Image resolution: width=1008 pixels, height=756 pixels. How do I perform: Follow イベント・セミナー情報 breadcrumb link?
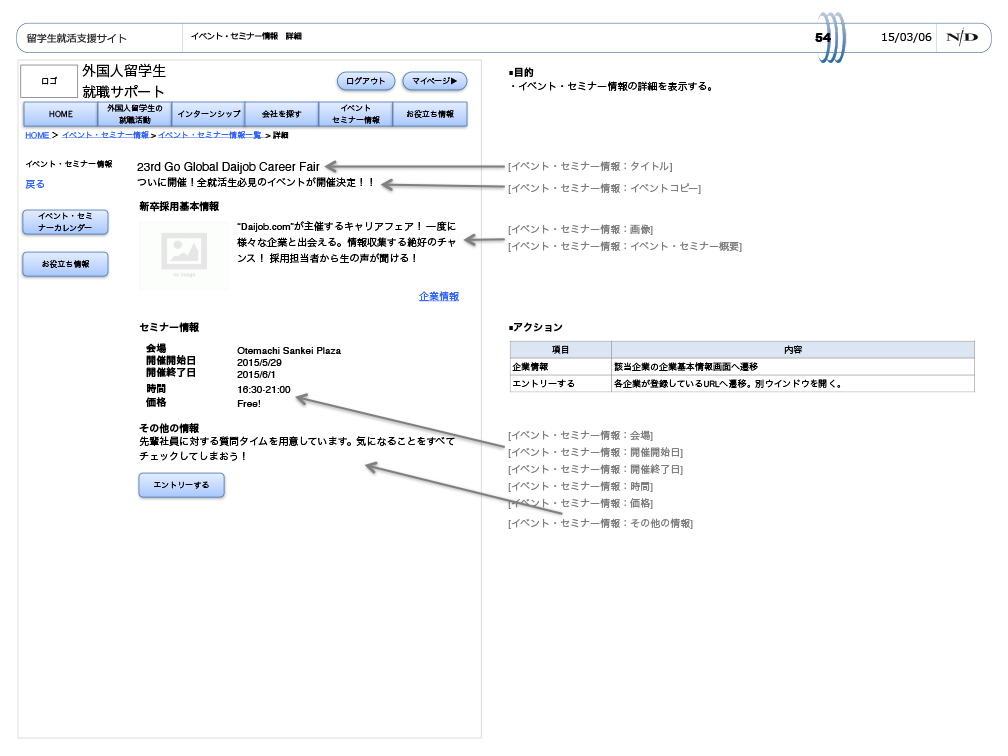[x=105, y=135]
